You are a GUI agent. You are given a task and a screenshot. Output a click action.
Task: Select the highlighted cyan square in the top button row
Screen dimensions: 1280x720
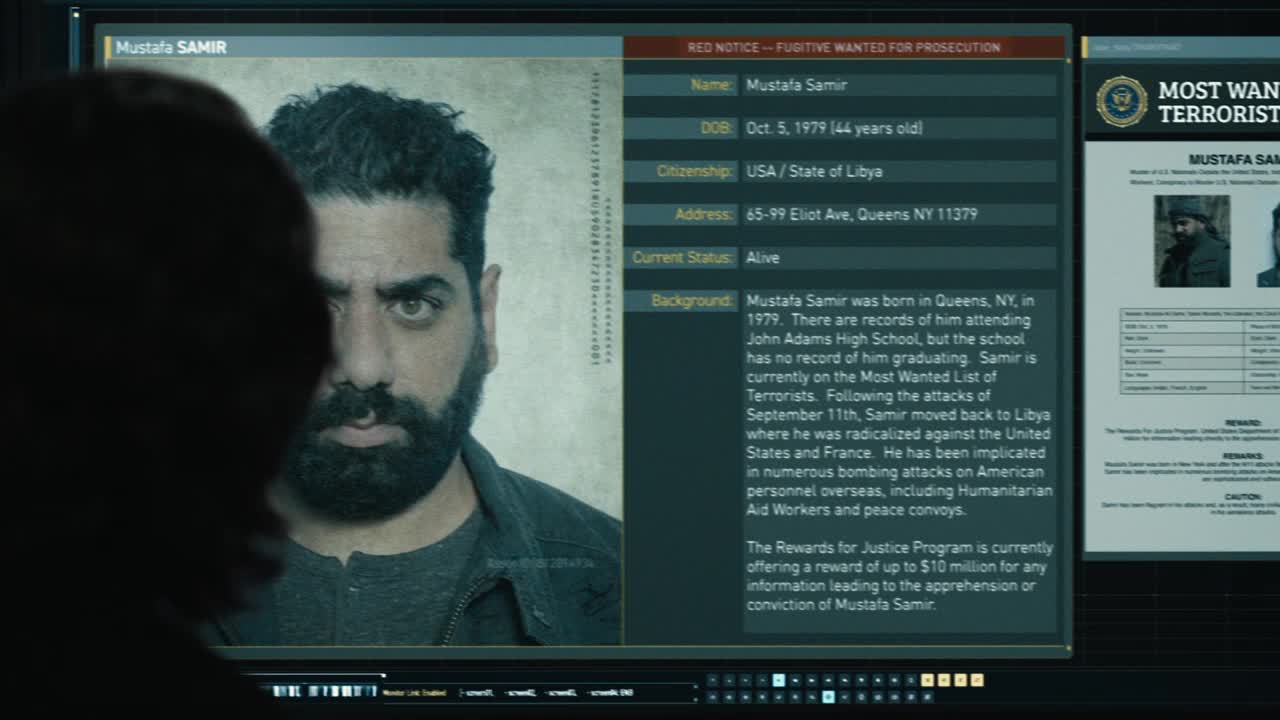click(x=778, y=680)
